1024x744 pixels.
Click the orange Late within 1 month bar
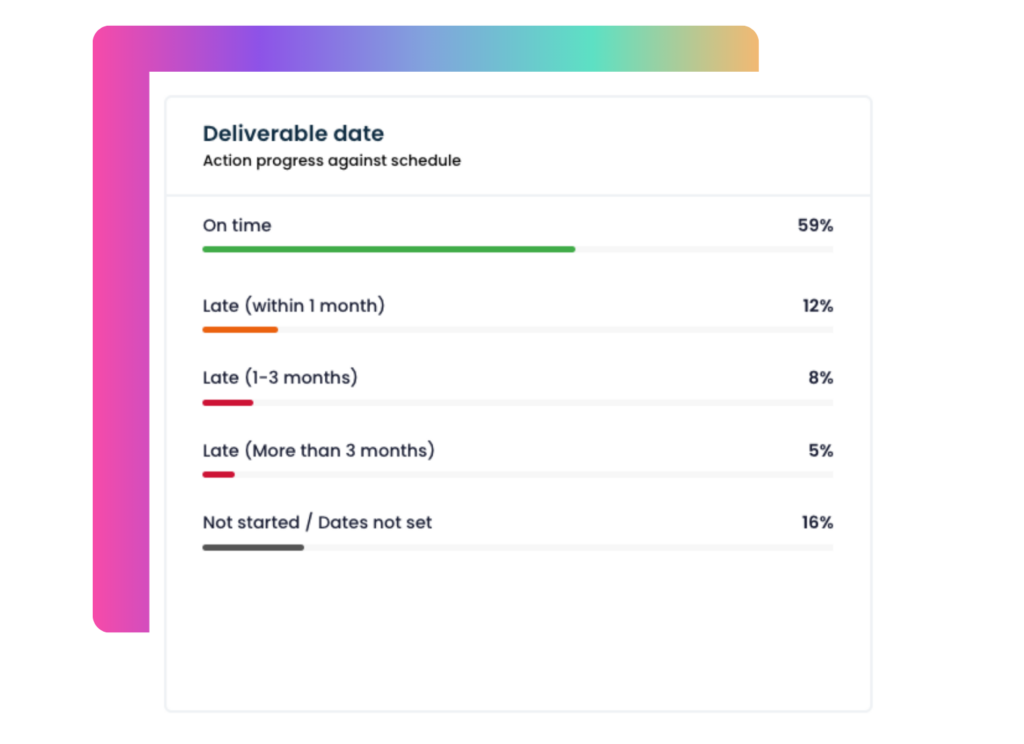coord(240,329)
